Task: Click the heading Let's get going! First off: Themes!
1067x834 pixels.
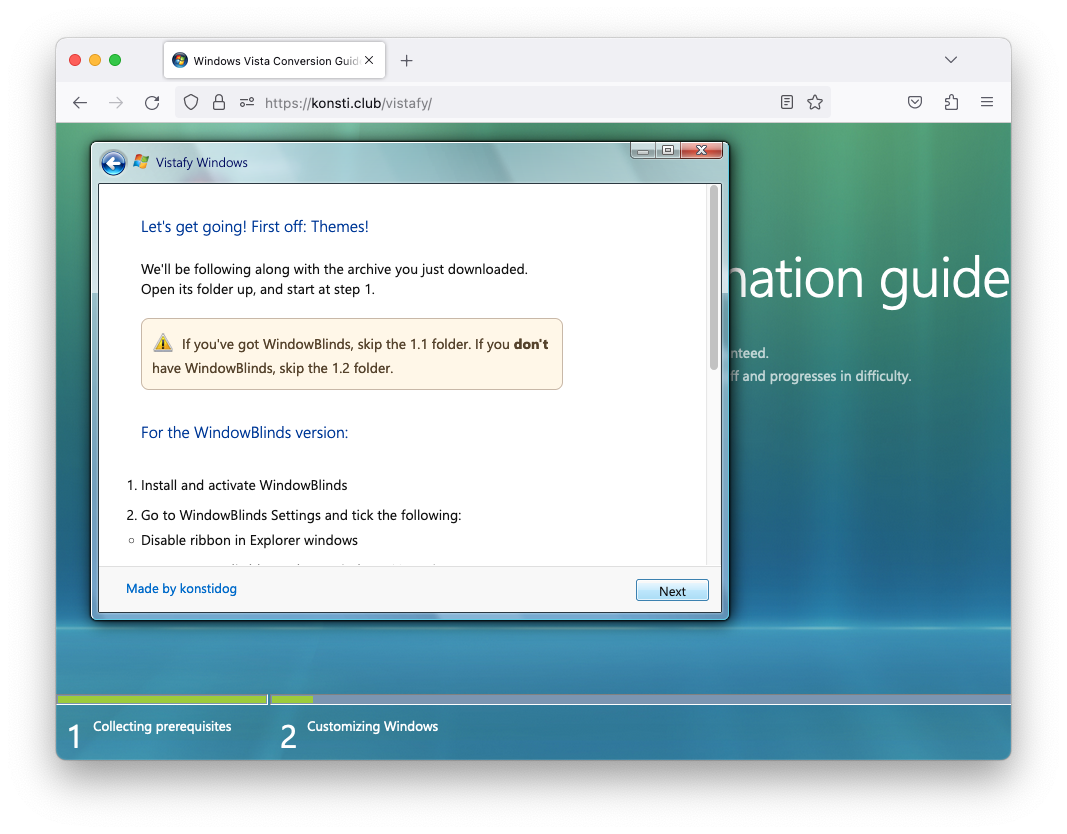Action: [x=255, y=227]
